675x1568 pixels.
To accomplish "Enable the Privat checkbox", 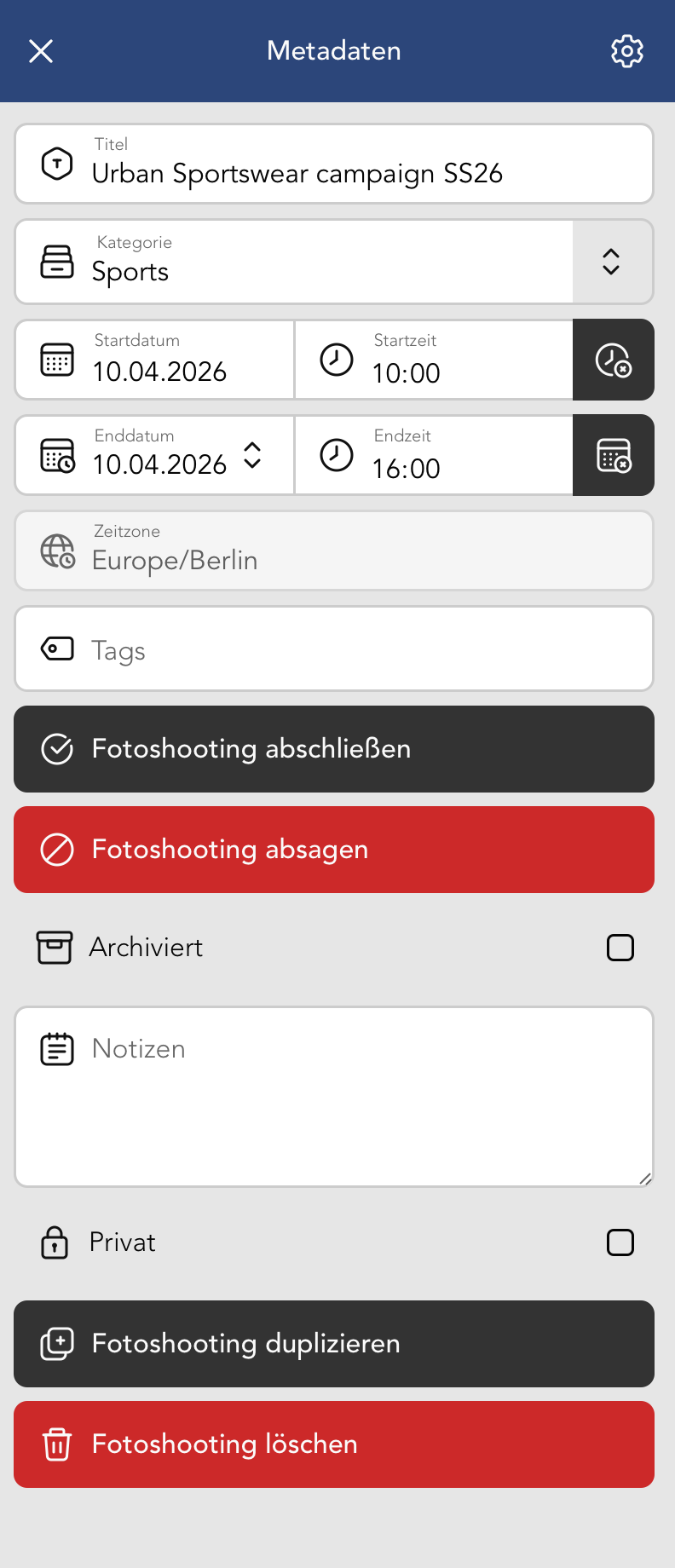I will (x=620, y=1242).
